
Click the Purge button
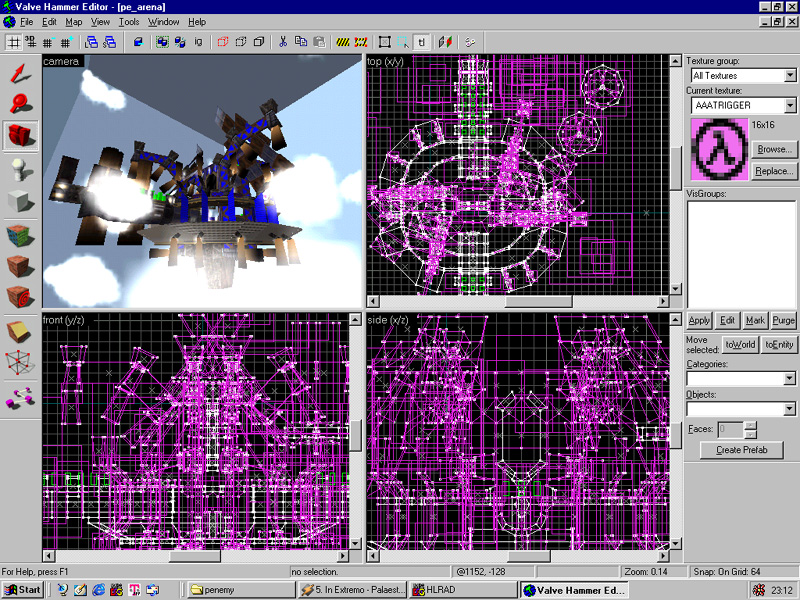coord(783,320)
